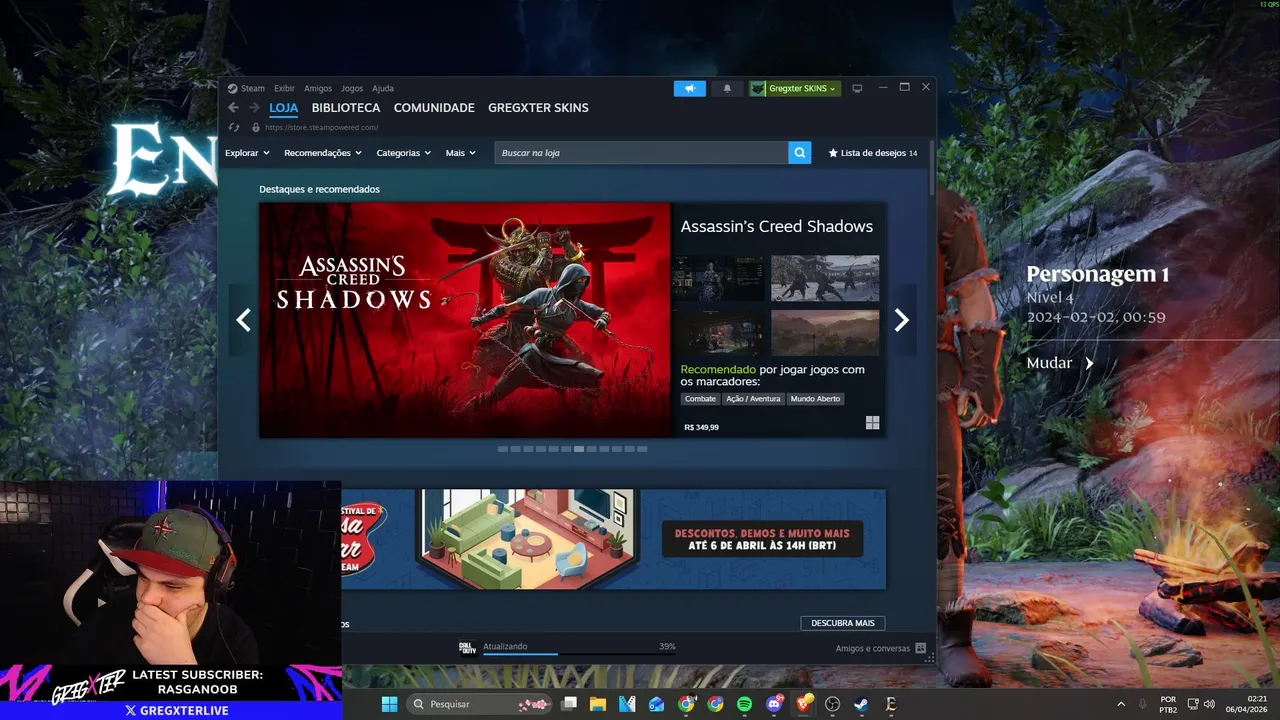Click Amigos e conversas link

[x=873, y=648]
